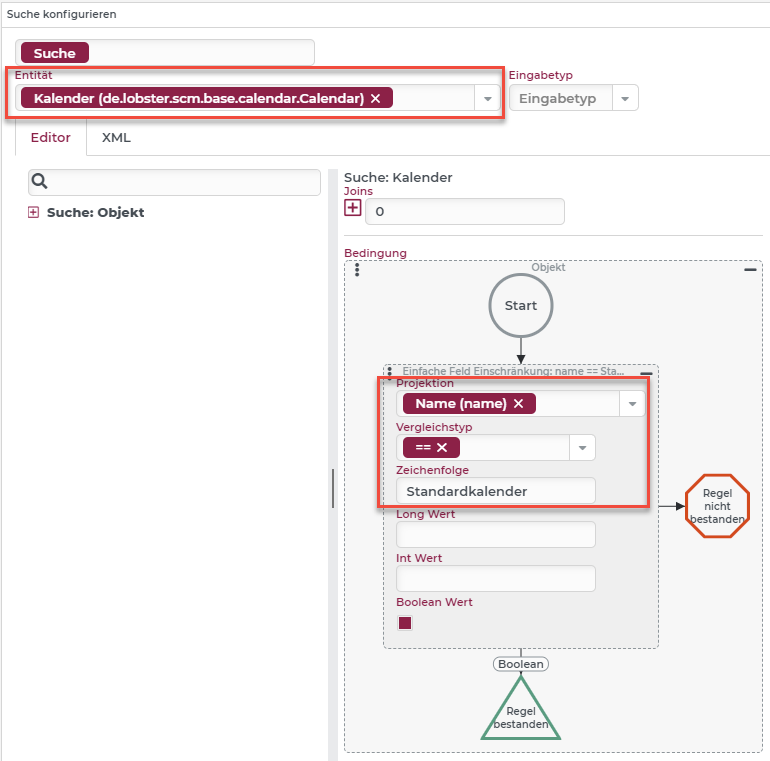Click the Regel nicht bestanden octagon

tap(717, 506)
